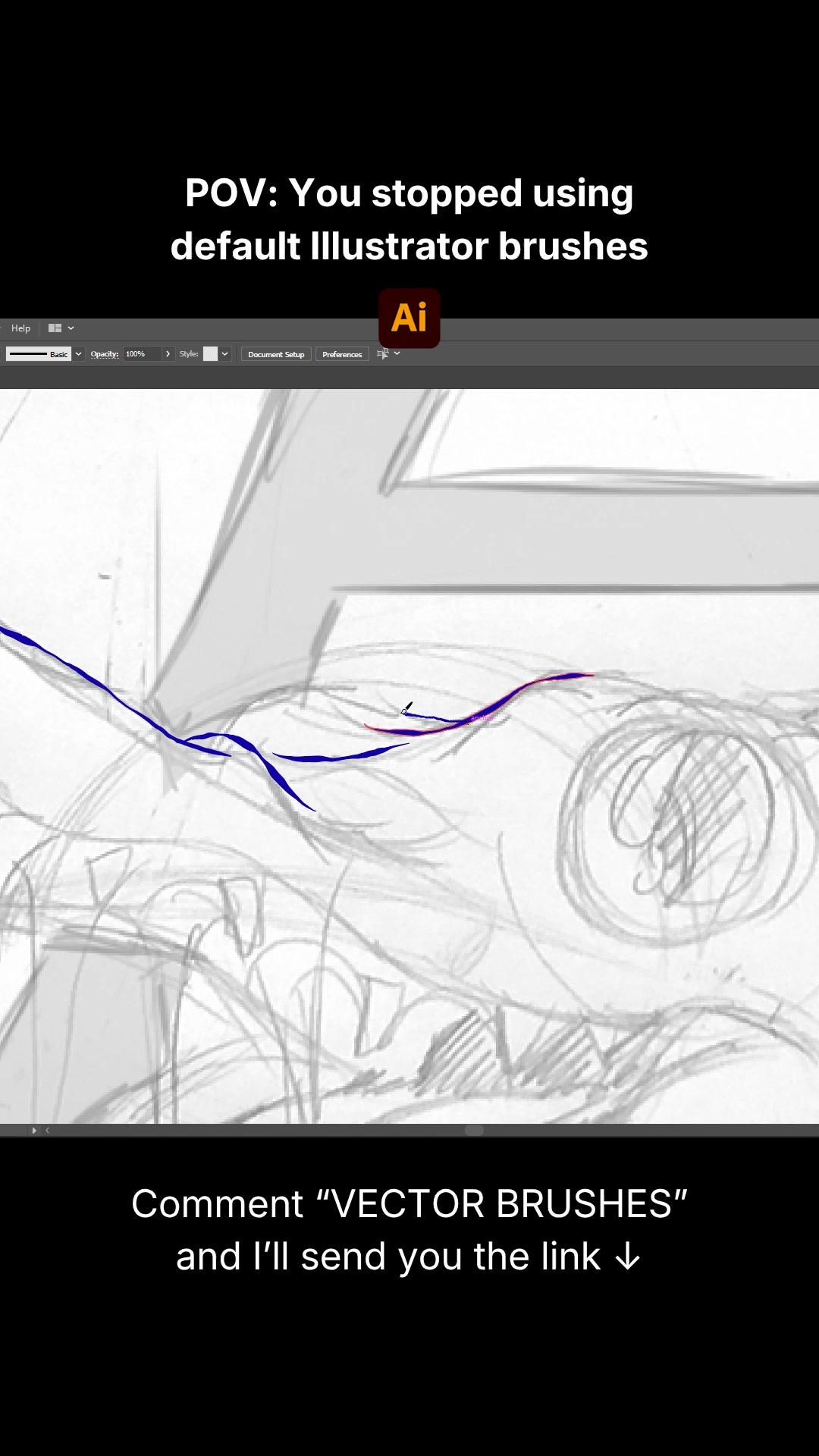
Task: Expand the Opacity slider arrow
Action: [168, 354]
